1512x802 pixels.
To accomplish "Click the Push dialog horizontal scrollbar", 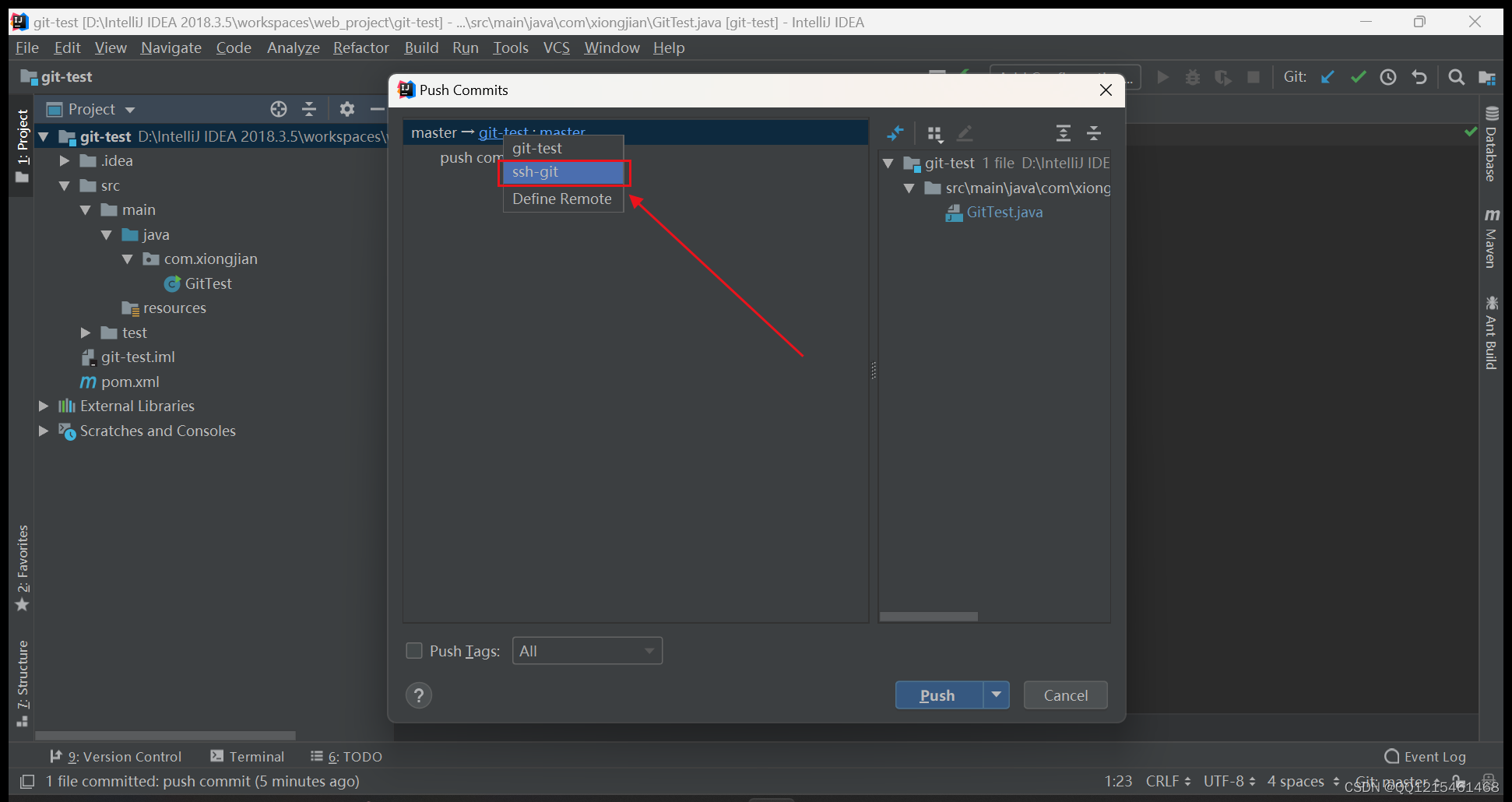I will click(929, 617).
